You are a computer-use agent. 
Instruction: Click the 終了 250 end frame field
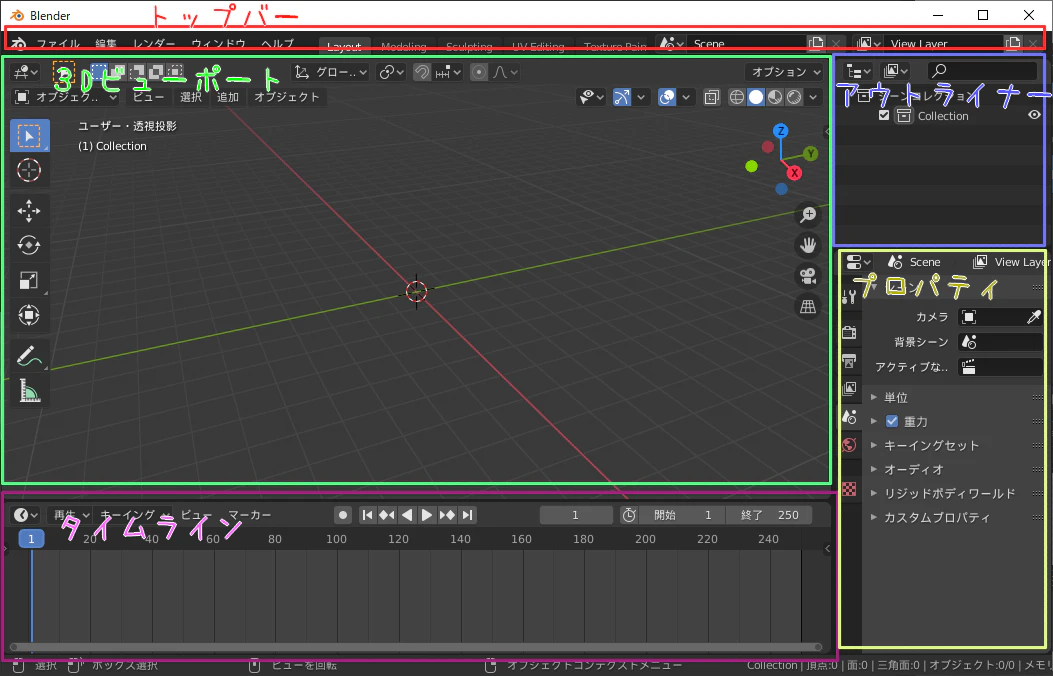770,515
